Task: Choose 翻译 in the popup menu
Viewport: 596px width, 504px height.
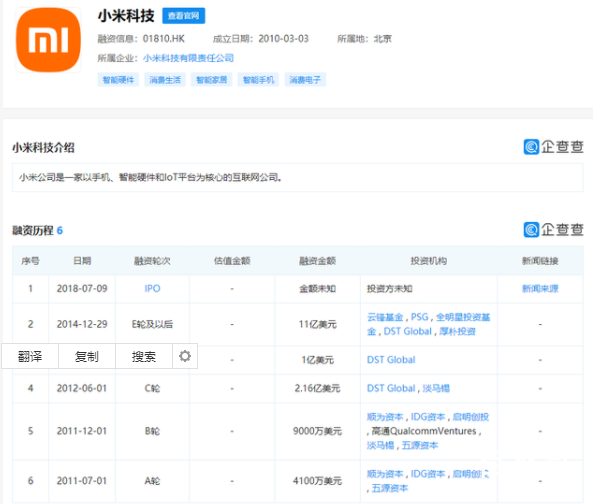Action: [30, 357]
